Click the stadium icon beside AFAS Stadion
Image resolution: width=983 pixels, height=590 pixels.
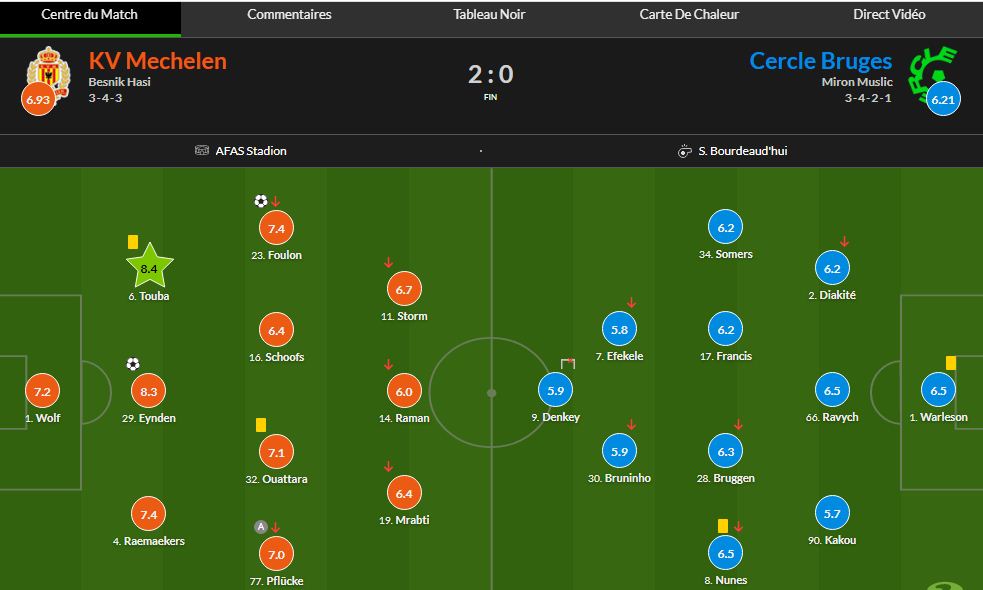(x=202, y=151)
